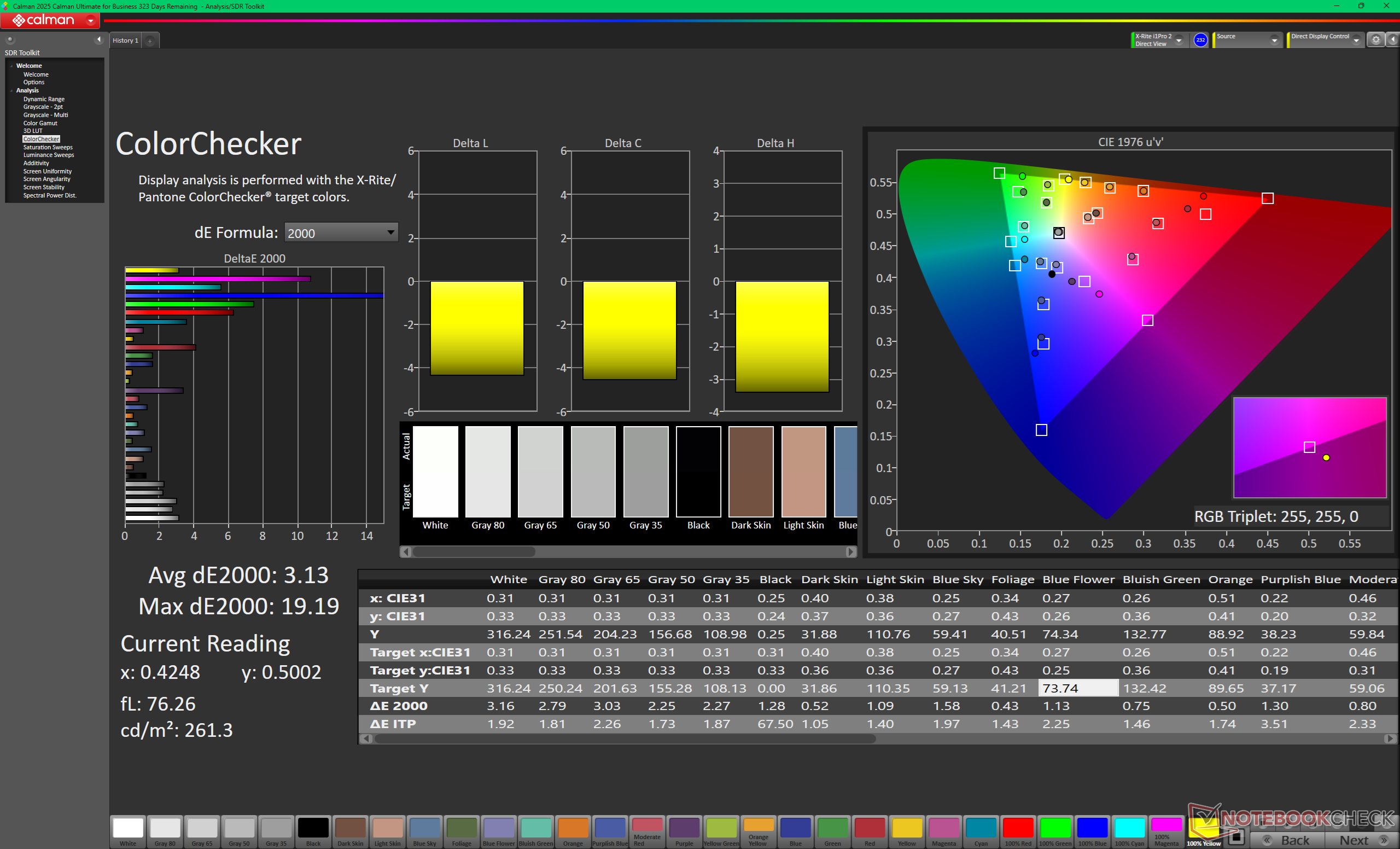Open Color Gamut in the Analysis list
This screenshot has height=849, width=1400.
click(40, 123)
